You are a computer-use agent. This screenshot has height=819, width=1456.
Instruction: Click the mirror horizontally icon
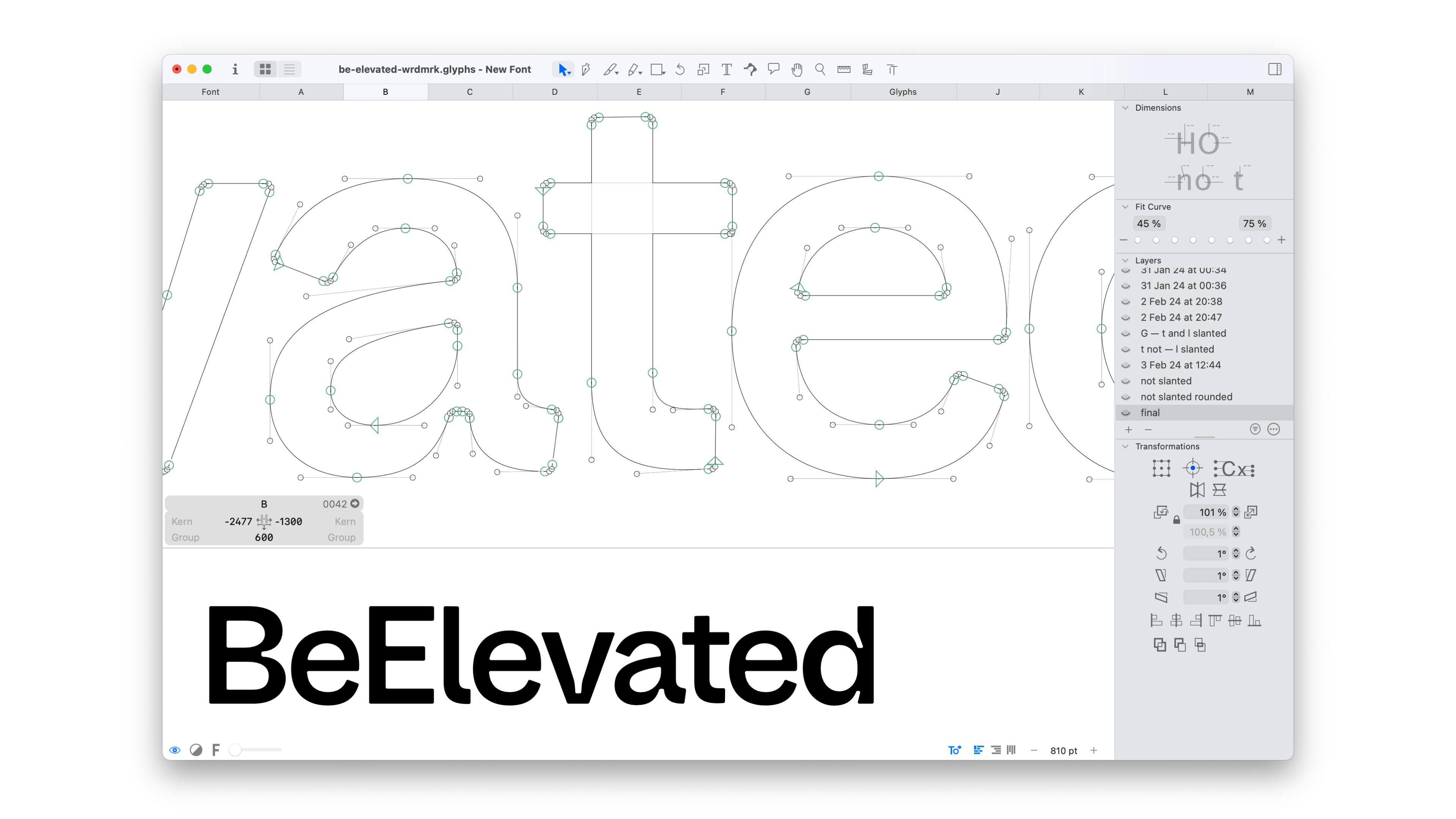coord(1197,490)
